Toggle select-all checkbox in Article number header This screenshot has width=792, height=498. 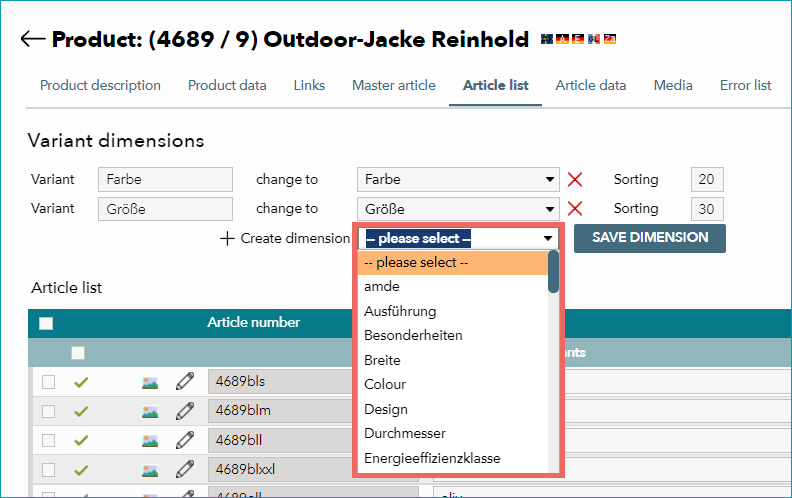tap(46, 323)
